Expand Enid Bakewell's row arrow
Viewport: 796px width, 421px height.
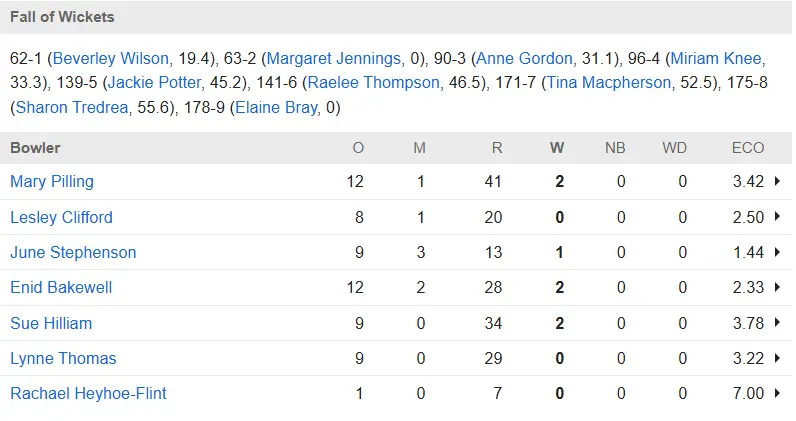click(777, 287)
